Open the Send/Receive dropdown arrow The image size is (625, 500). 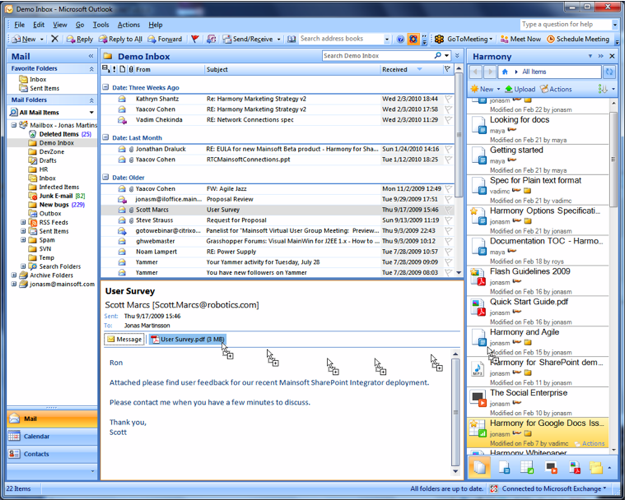(x=279, y=39)
